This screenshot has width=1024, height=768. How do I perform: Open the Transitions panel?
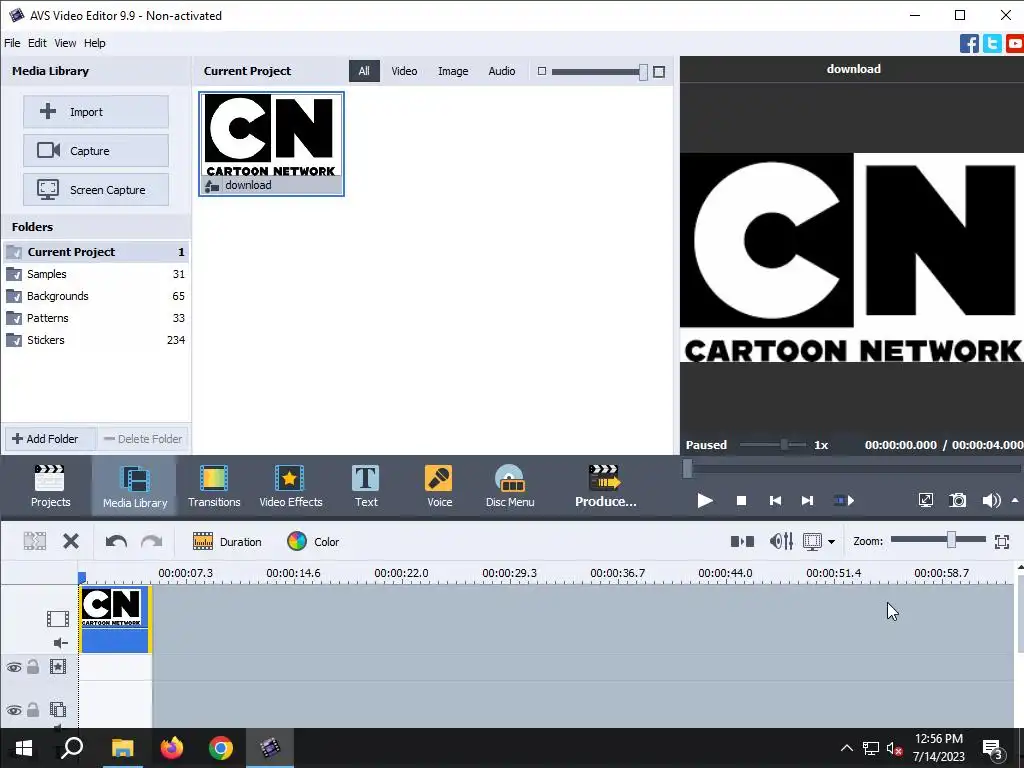click(x=214, y=486)
